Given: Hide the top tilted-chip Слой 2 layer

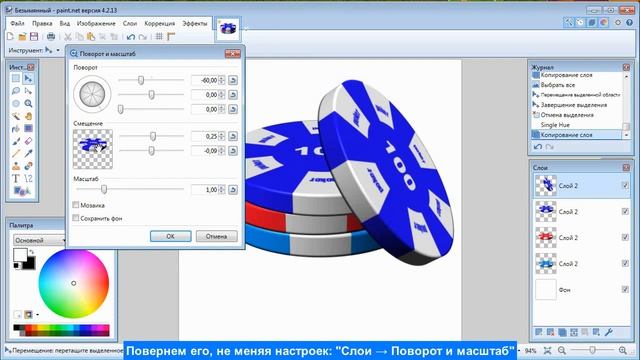Looking at the screenshot, I should pyautogui.click(x=625, y=185).
